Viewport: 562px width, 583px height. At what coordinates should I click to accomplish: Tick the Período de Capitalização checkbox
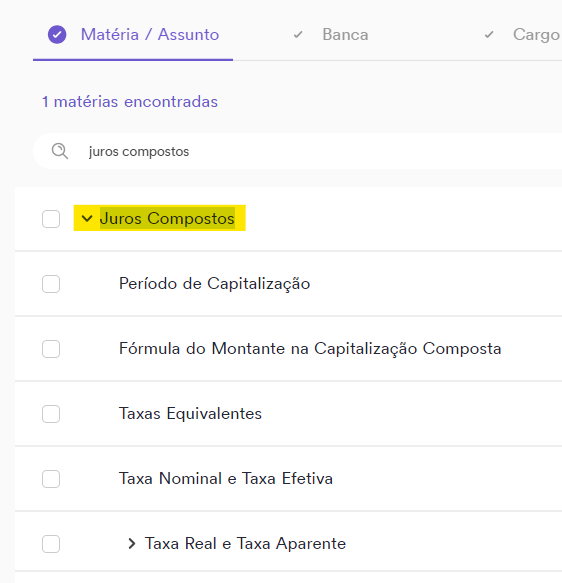tap(51, 284)
